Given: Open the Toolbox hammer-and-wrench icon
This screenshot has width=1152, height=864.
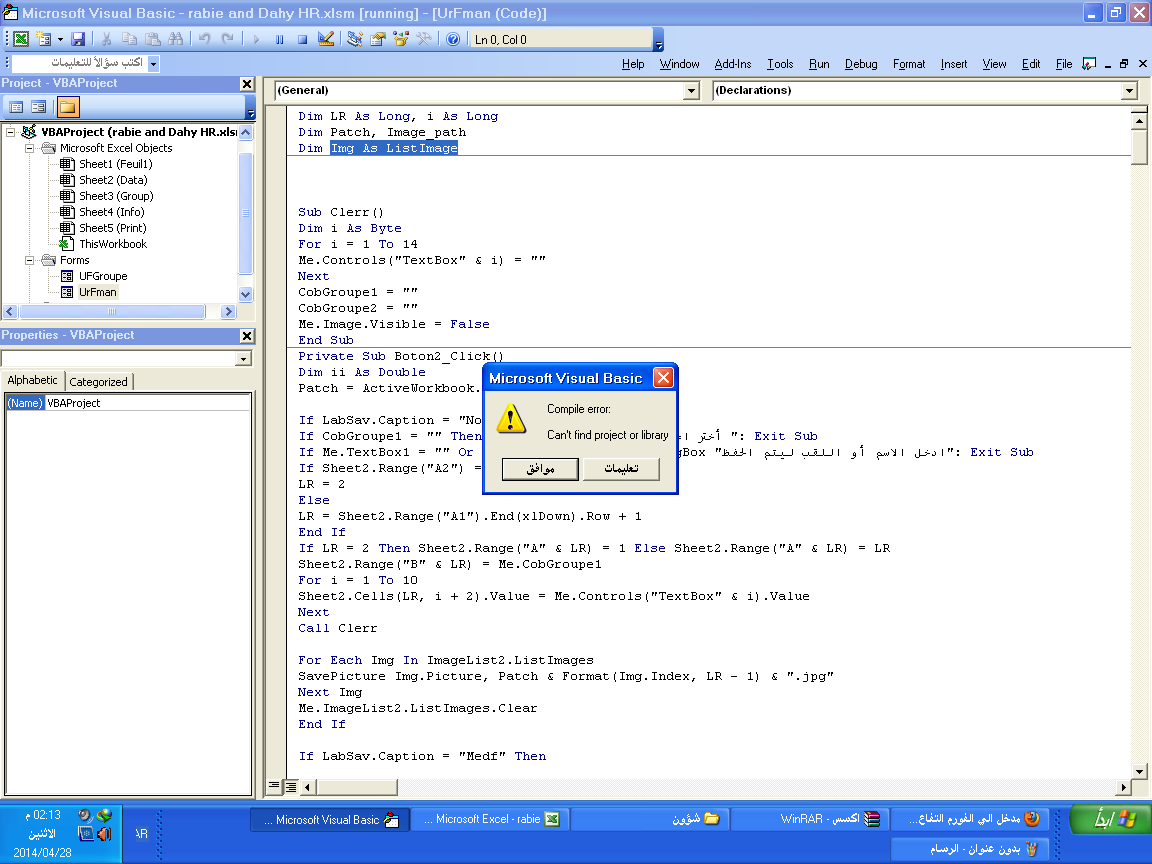Looking at the screenshot, I should tap(424, 39).
